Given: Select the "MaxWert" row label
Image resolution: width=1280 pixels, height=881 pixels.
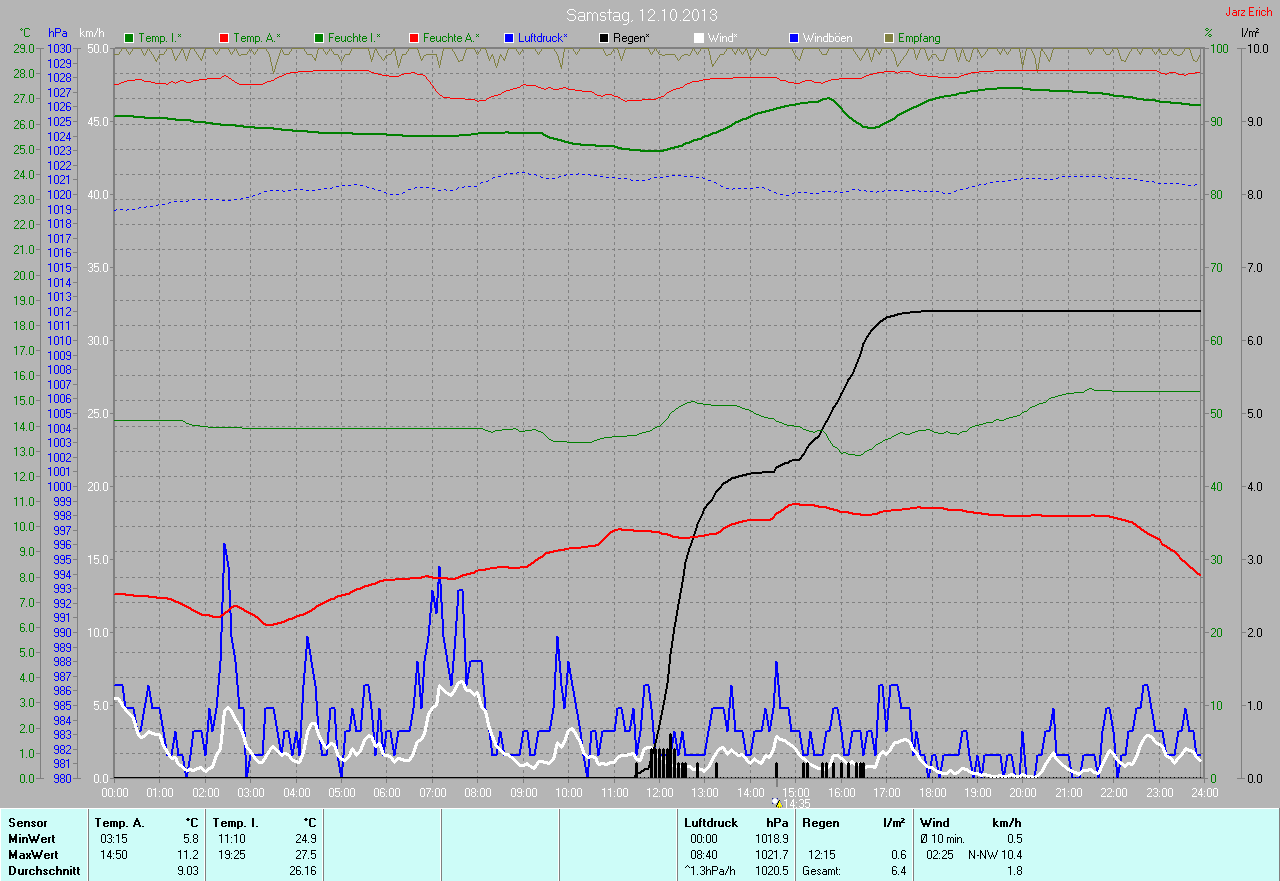Looking at the screenshot, I should point(34,855).
